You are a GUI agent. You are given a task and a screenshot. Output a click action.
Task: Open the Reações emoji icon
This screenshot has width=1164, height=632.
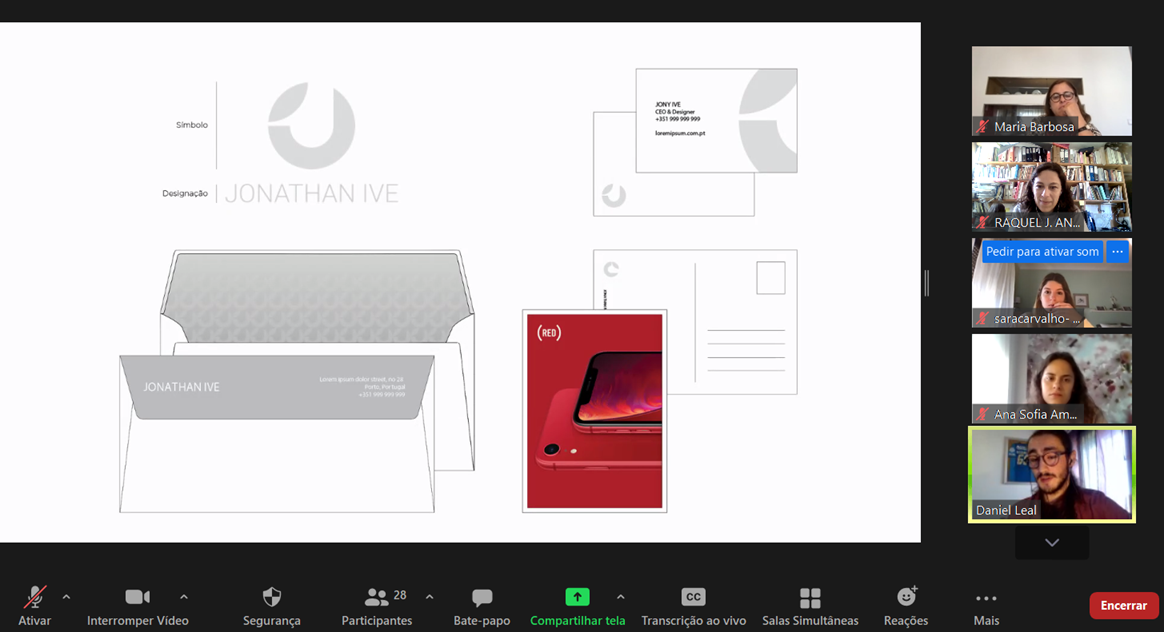click(906, 596)
